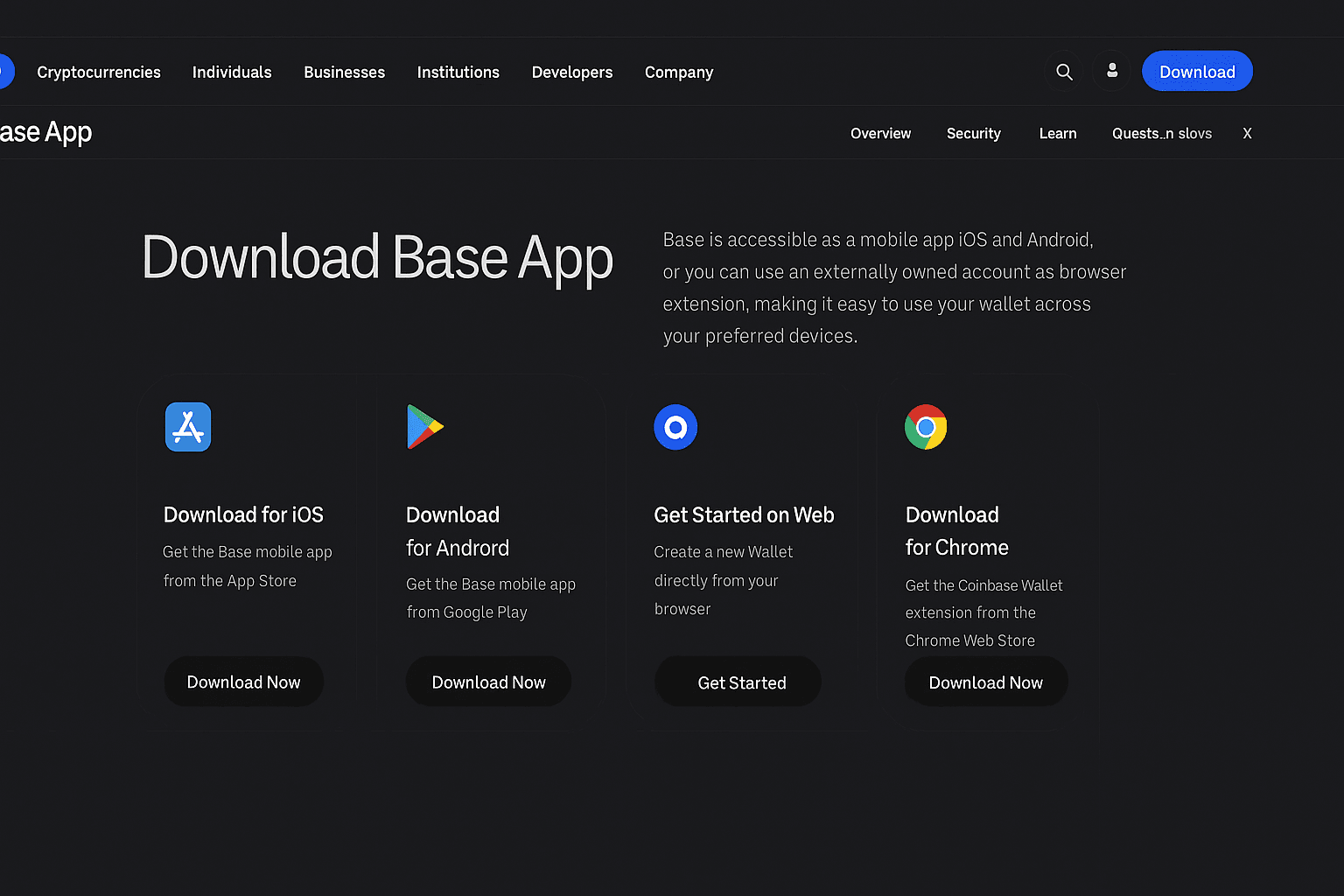Viewport: 1344px width, 896px height.
Task: Click the Chrome browser icon
Action: click(x=926, y=427)
